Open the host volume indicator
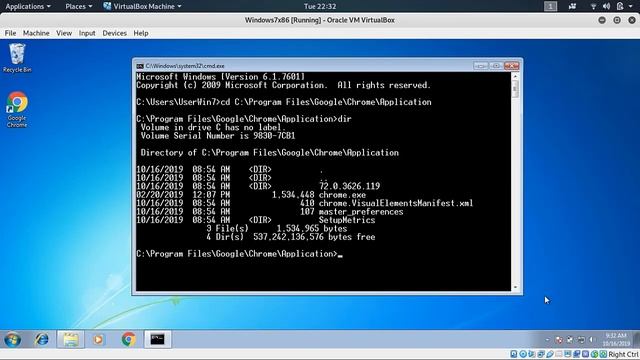Viewport: 640px width, 360px height. point(607,6)
